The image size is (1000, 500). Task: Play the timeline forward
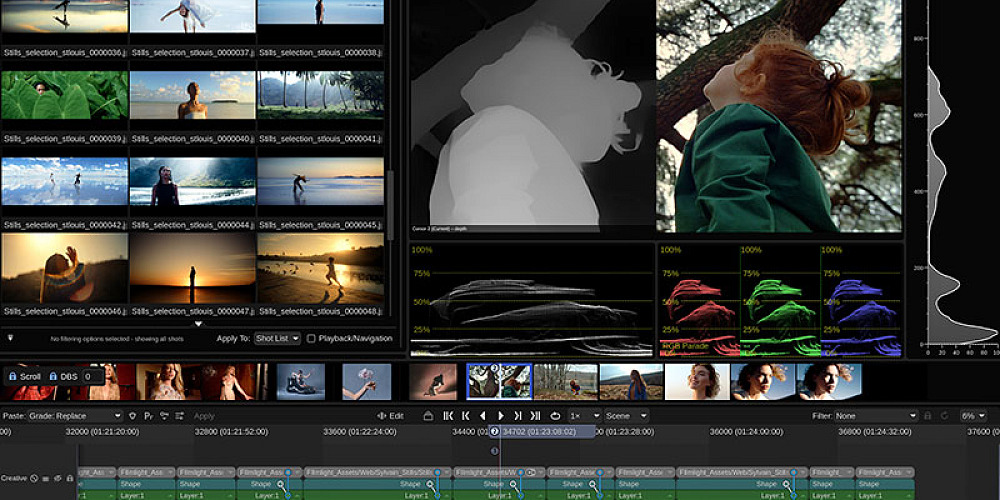pos(501,416)
